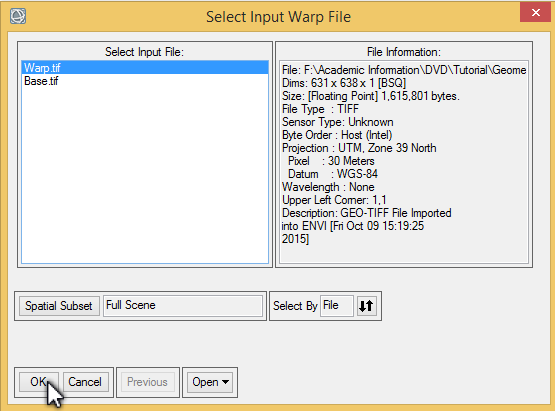Toggle Select By mode with the up-down arrows
The width and height of the screenshot is (555, 411).
point(366,306)
